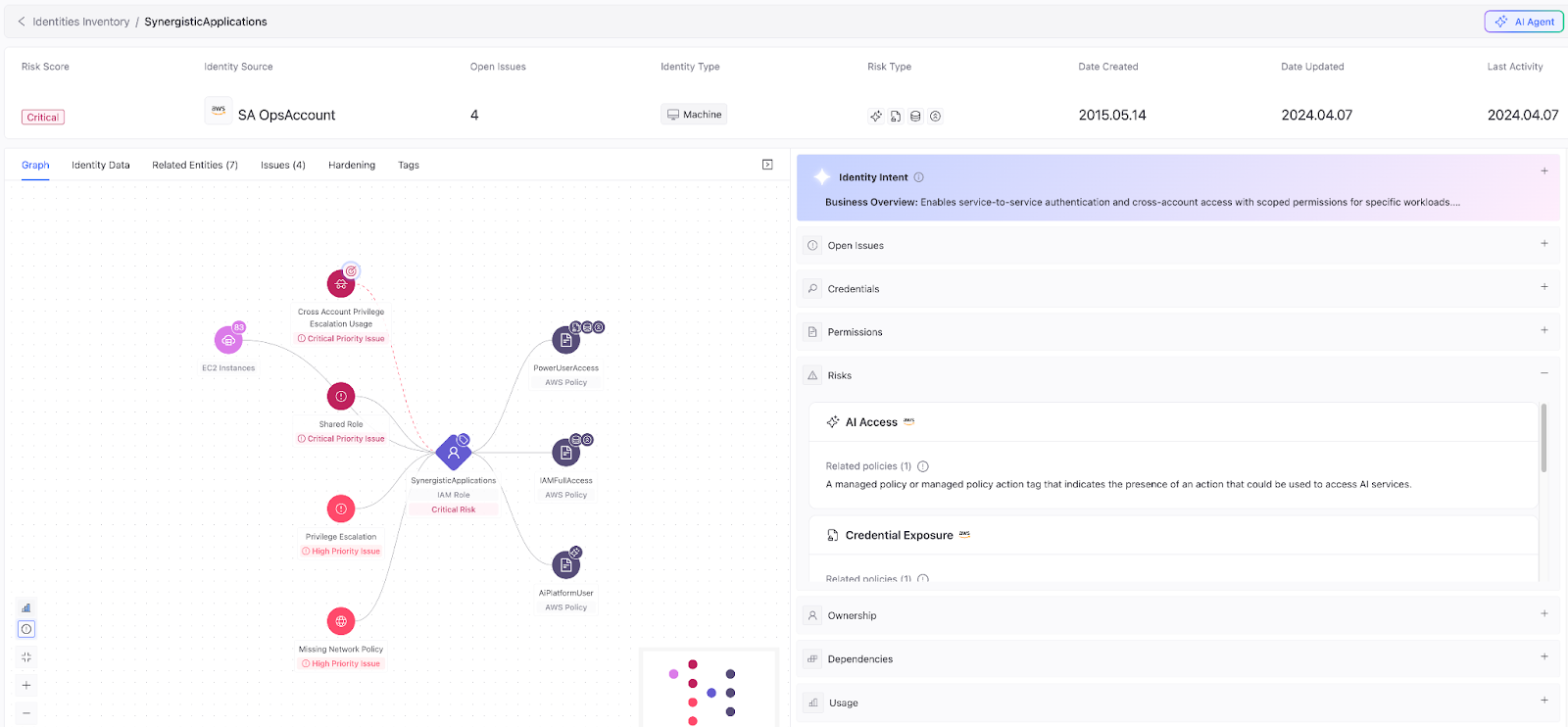Toggle the issues overlay graph control

point(26,629)
